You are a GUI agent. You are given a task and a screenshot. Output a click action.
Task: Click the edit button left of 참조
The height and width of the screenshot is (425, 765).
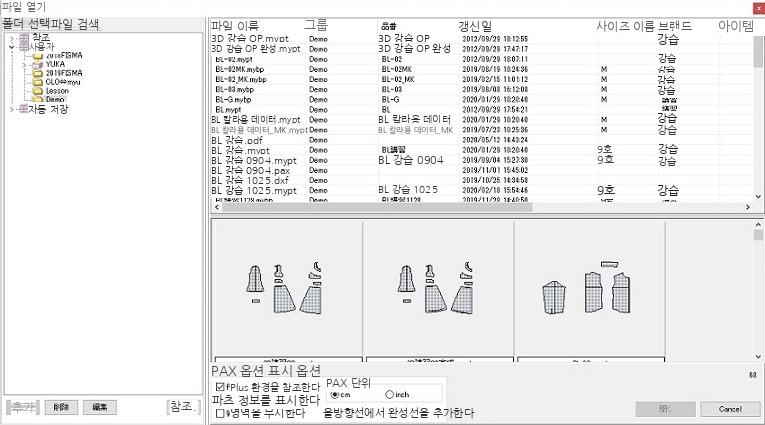pyautogui.click(x=100, y=407)
